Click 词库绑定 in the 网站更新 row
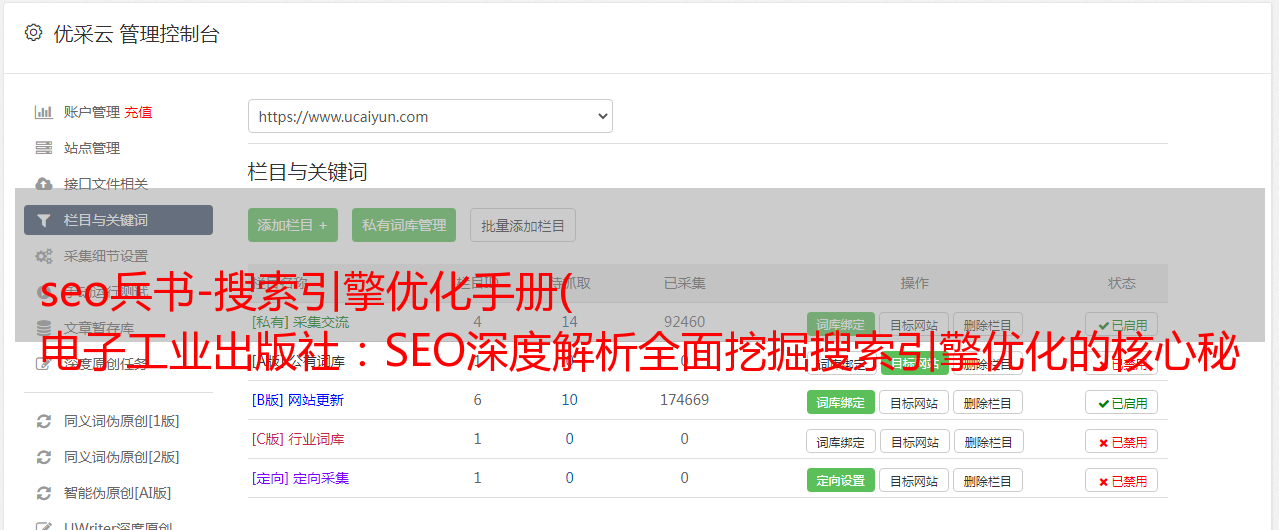The image size is (1279, 530). click(x=841, y=402)
